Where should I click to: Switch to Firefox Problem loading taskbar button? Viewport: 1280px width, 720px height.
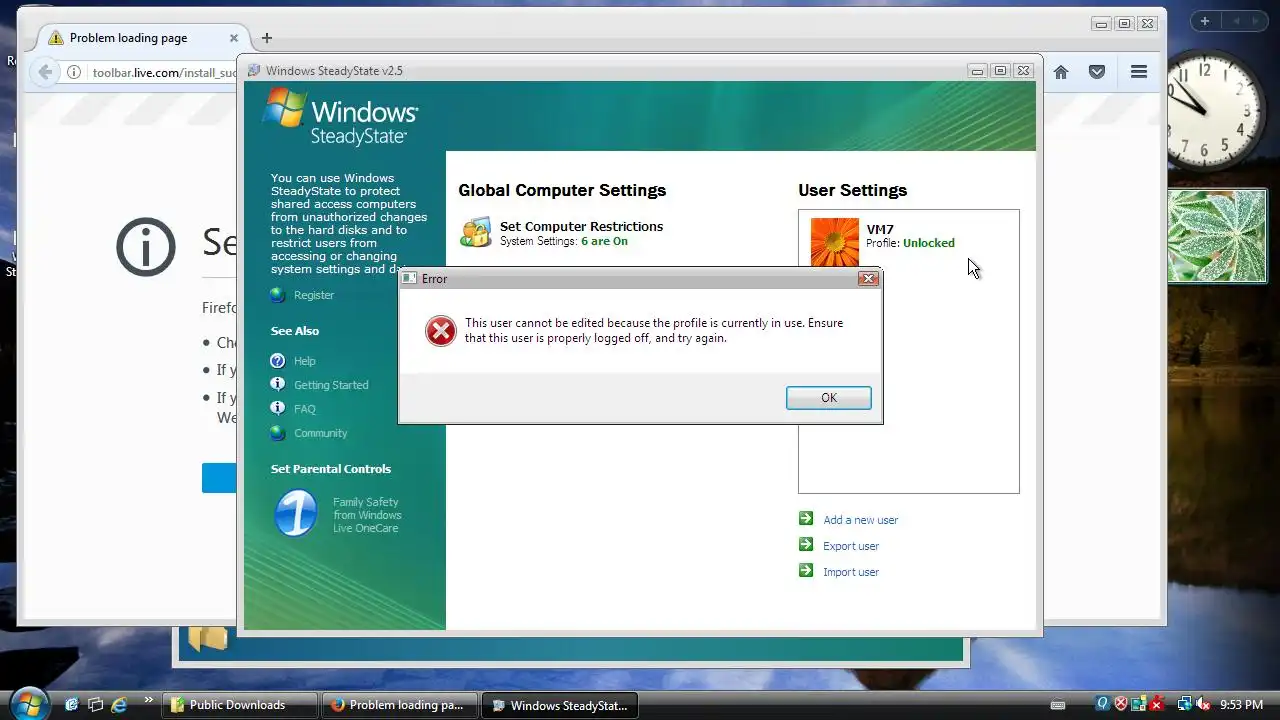pos(400,705)
